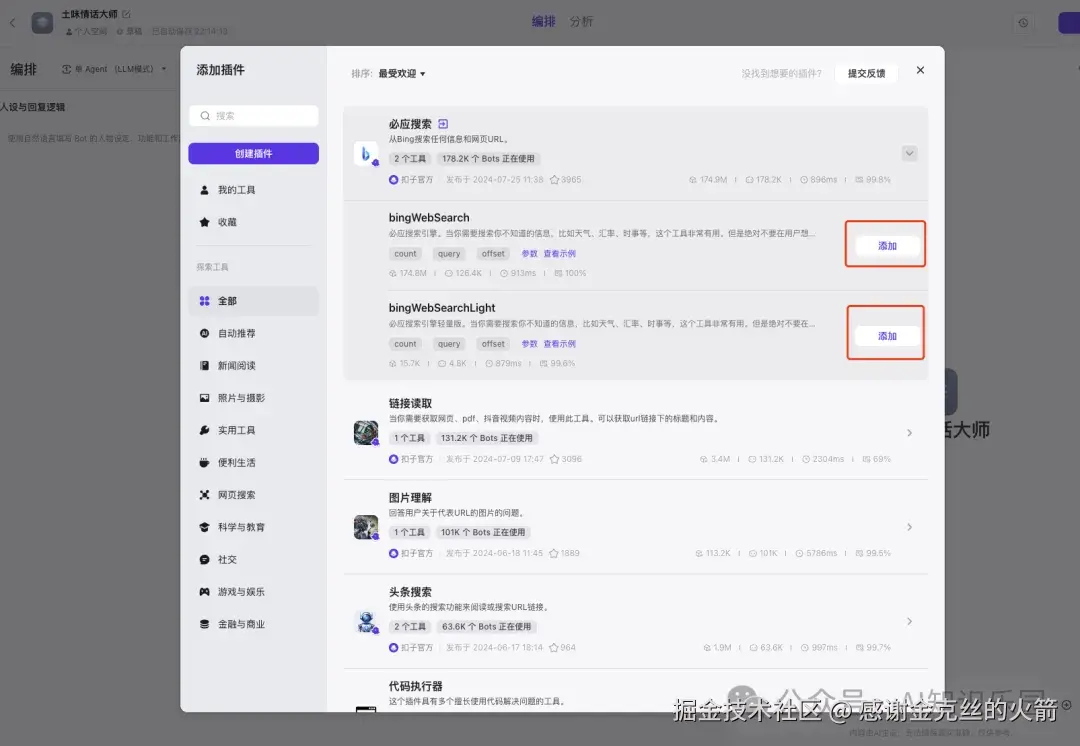Select the 自动推荐 category icon
Image resolution: width=1080 pixels, height=746 pixels.
coord(203,334)
